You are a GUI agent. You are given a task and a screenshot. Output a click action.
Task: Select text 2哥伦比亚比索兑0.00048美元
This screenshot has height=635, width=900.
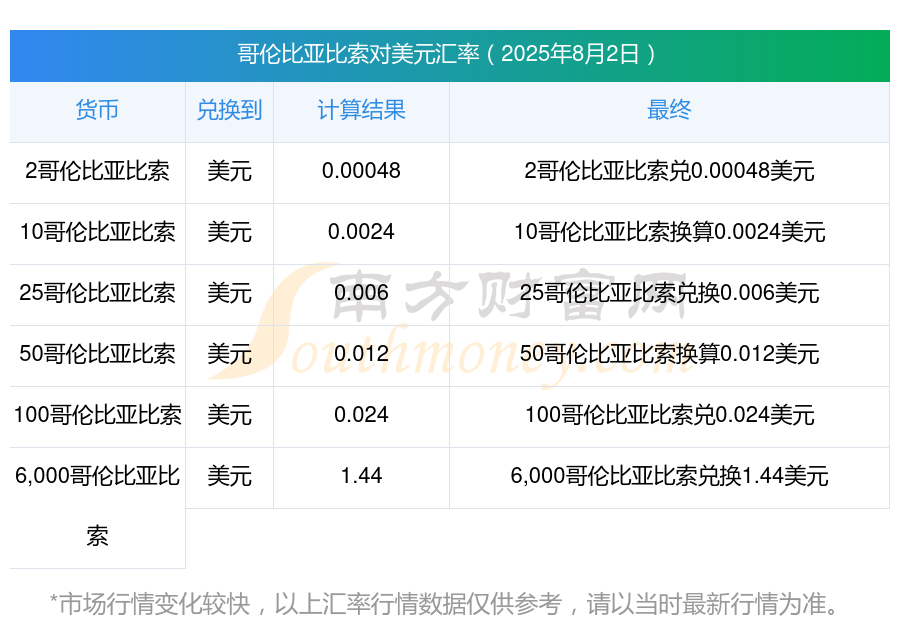(x=669, y=171)
